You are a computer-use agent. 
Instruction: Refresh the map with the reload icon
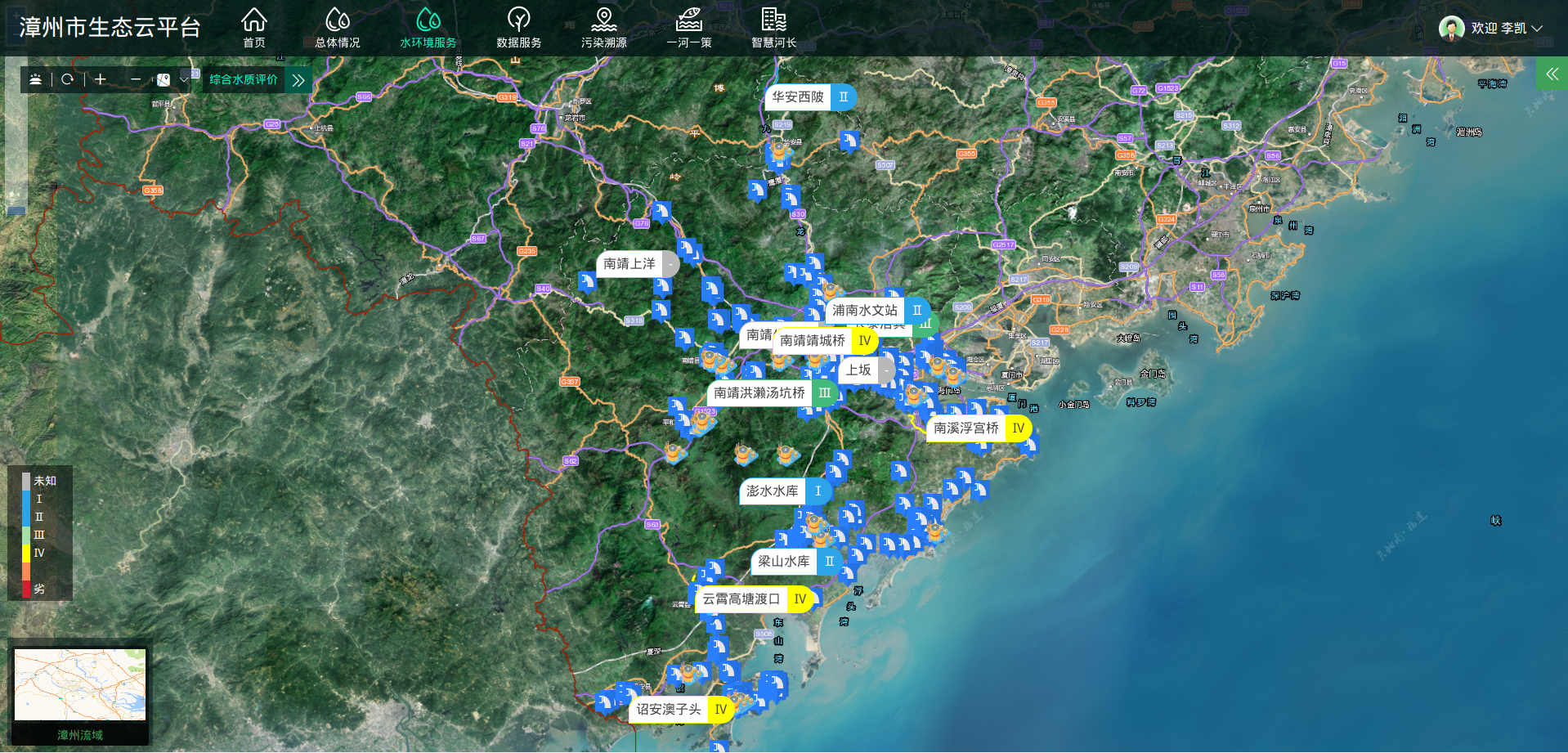coord(68,79)
